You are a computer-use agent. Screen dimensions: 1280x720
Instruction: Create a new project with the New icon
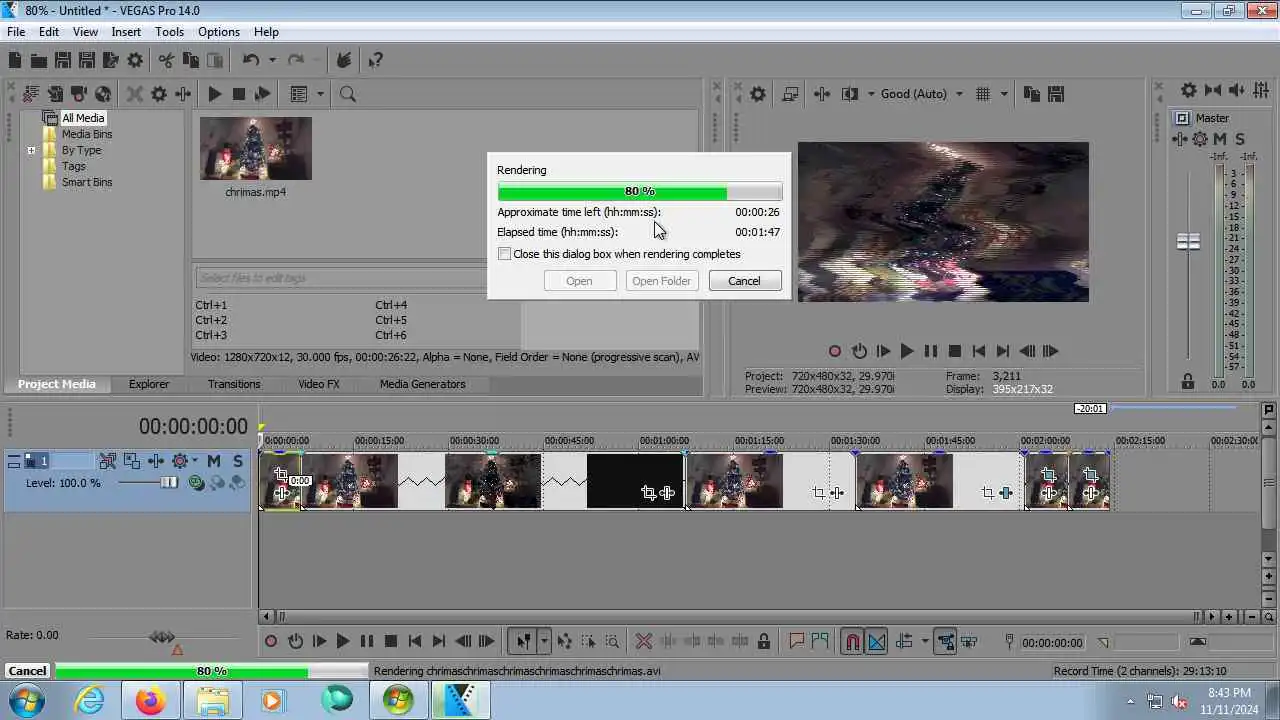click(15, 60)
